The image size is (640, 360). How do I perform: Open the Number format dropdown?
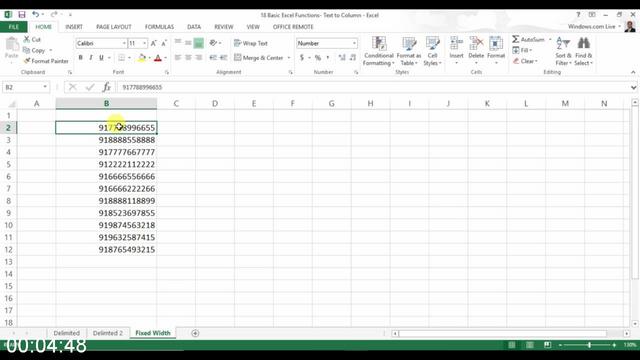click(354, 43)
